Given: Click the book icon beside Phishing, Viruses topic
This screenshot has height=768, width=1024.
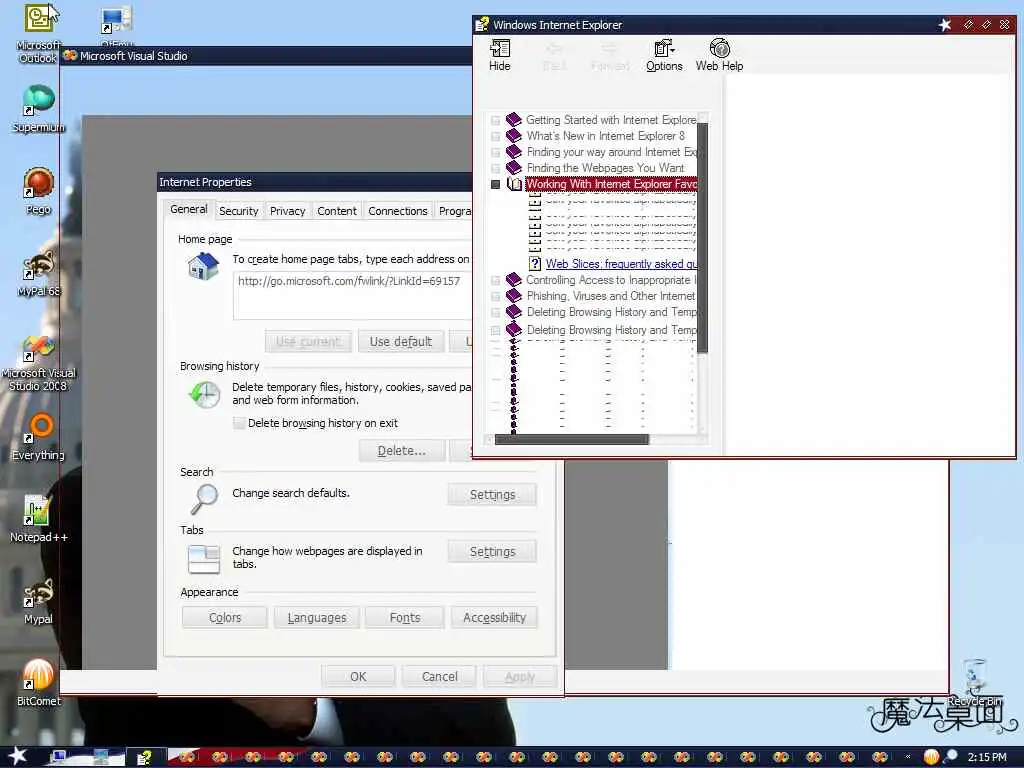Looking at the screenshot, I should pyautogui.click(x=514, y=296).
